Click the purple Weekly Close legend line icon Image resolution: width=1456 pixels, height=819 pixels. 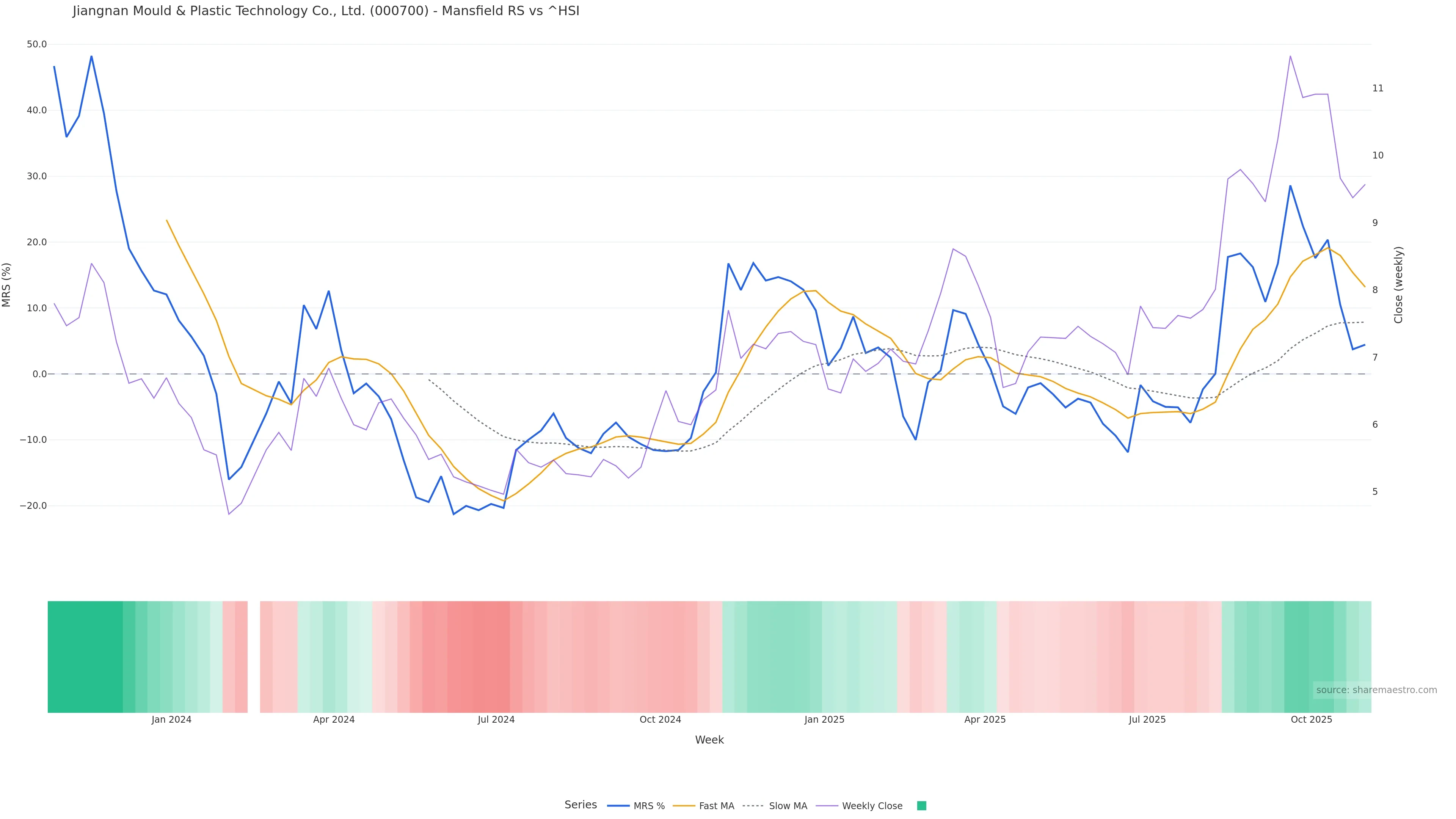coord(827,806)
